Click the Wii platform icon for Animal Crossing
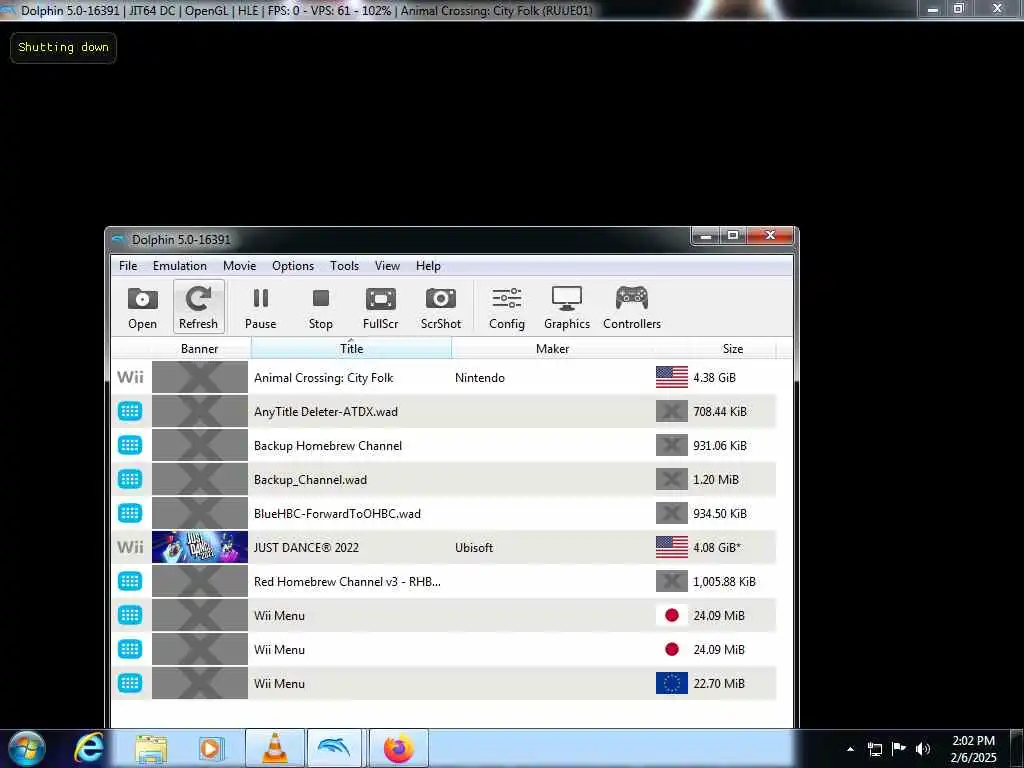Image resolution: width=1024 pixels, height=768 pixels. [x=130, y=377]
